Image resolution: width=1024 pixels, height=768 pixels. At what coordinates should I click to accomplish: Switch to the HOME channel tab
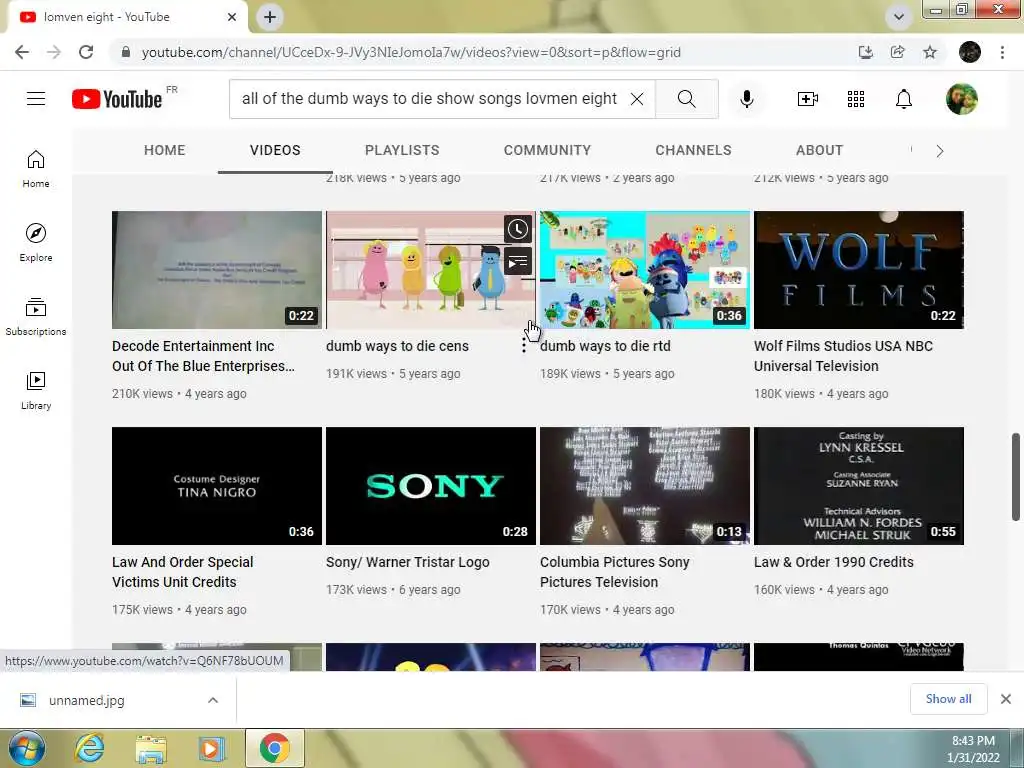click(x=165, y=150)
